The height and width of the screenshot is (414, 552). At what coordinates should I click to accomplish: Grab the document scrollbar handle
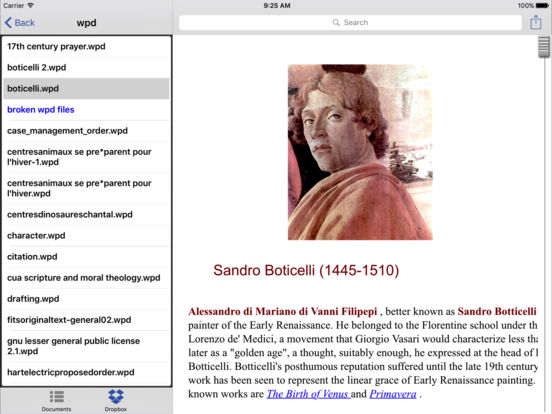pos(544,47)
